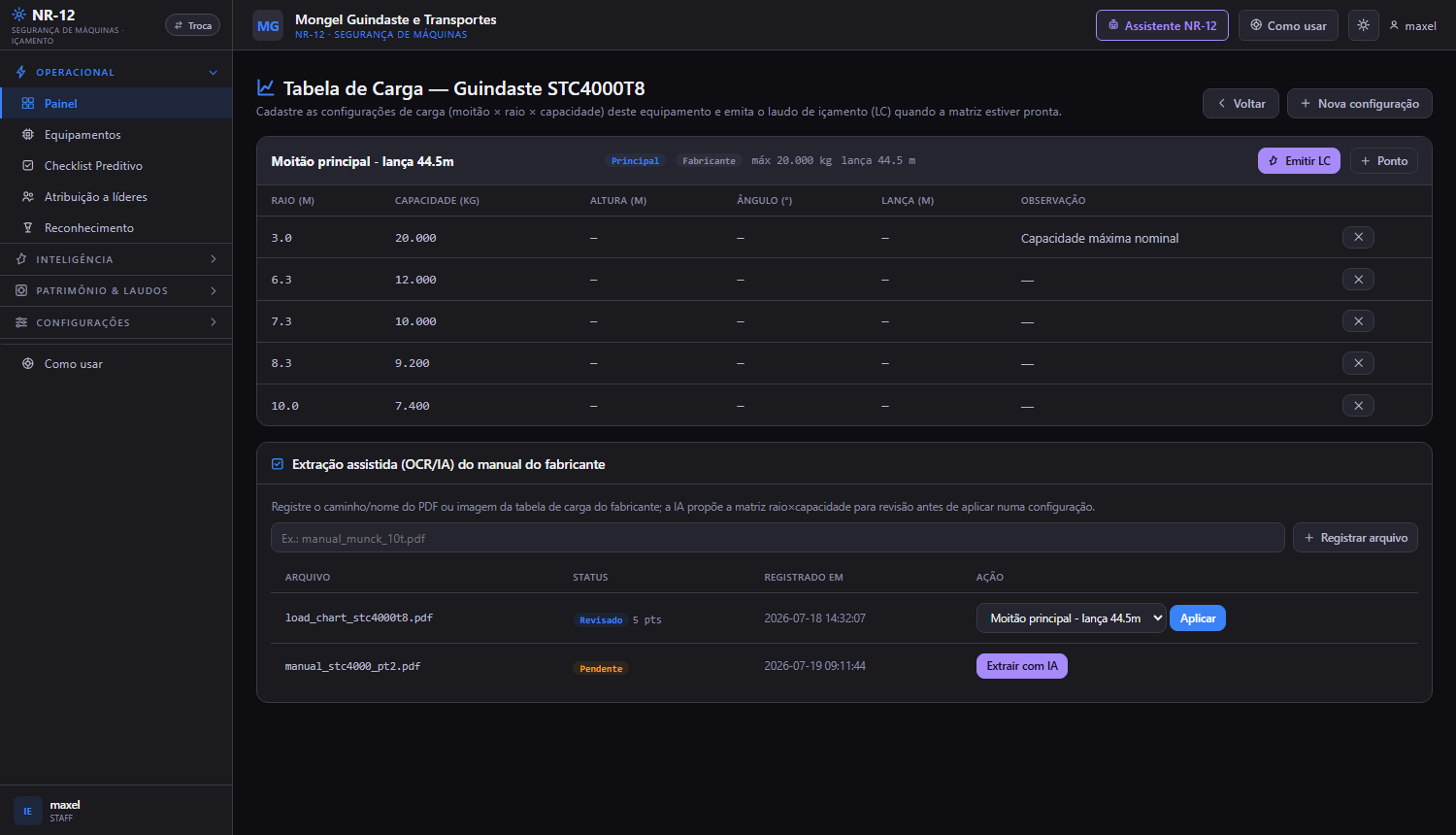Viewport: 1456px width, 835px height.
Task: Click the Tabela de Carga chart icon
Action: 265,87
